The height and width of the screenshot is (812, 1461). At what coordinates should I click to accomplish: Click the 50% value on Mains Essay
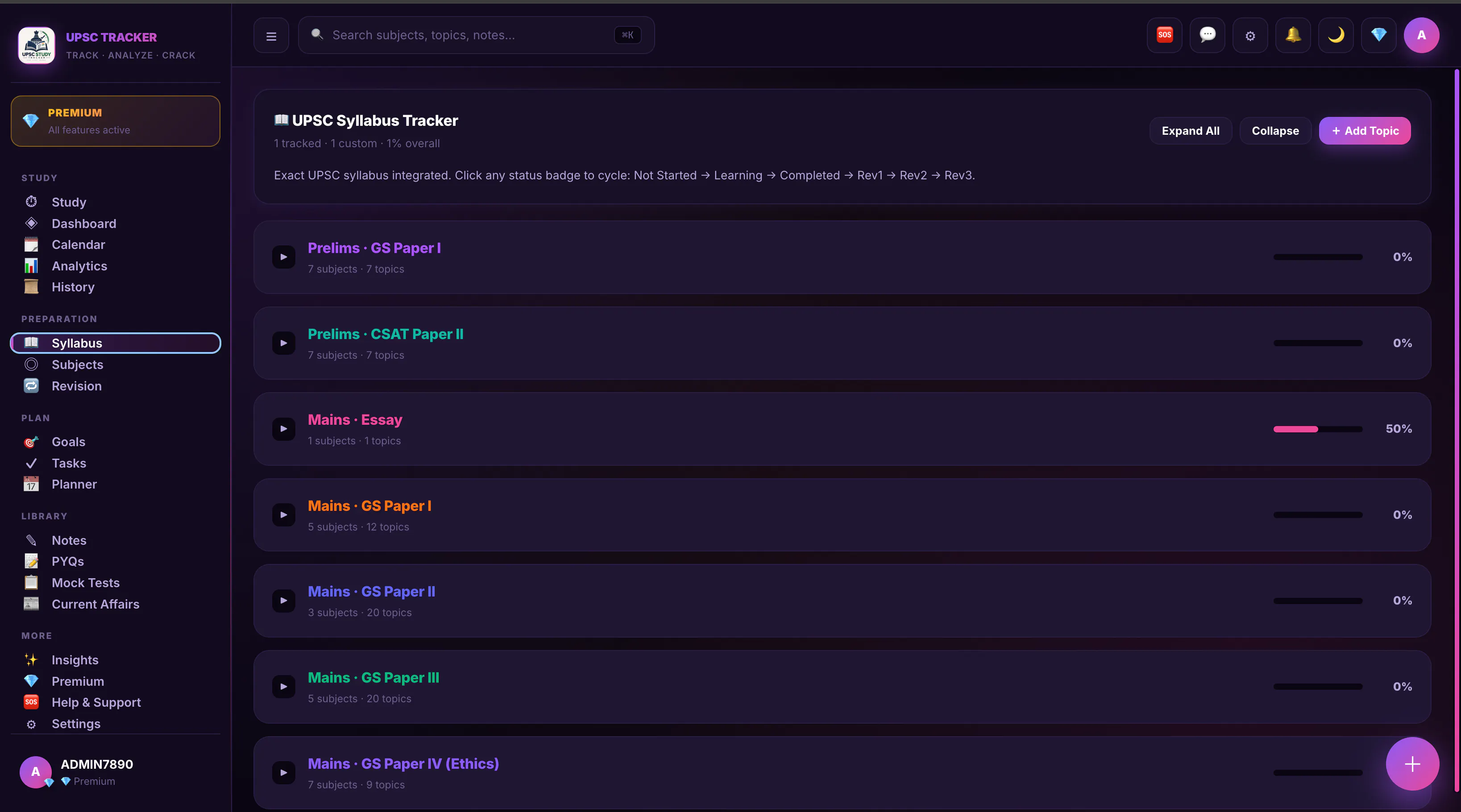1399,429
